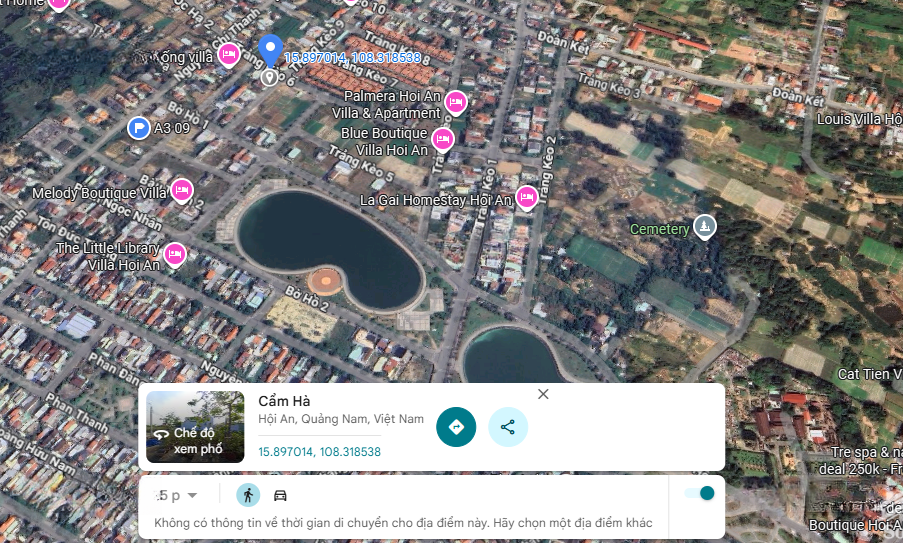
Task: Open Street View thumbnail for Cẩm Hà
Action: coord(195,426)
